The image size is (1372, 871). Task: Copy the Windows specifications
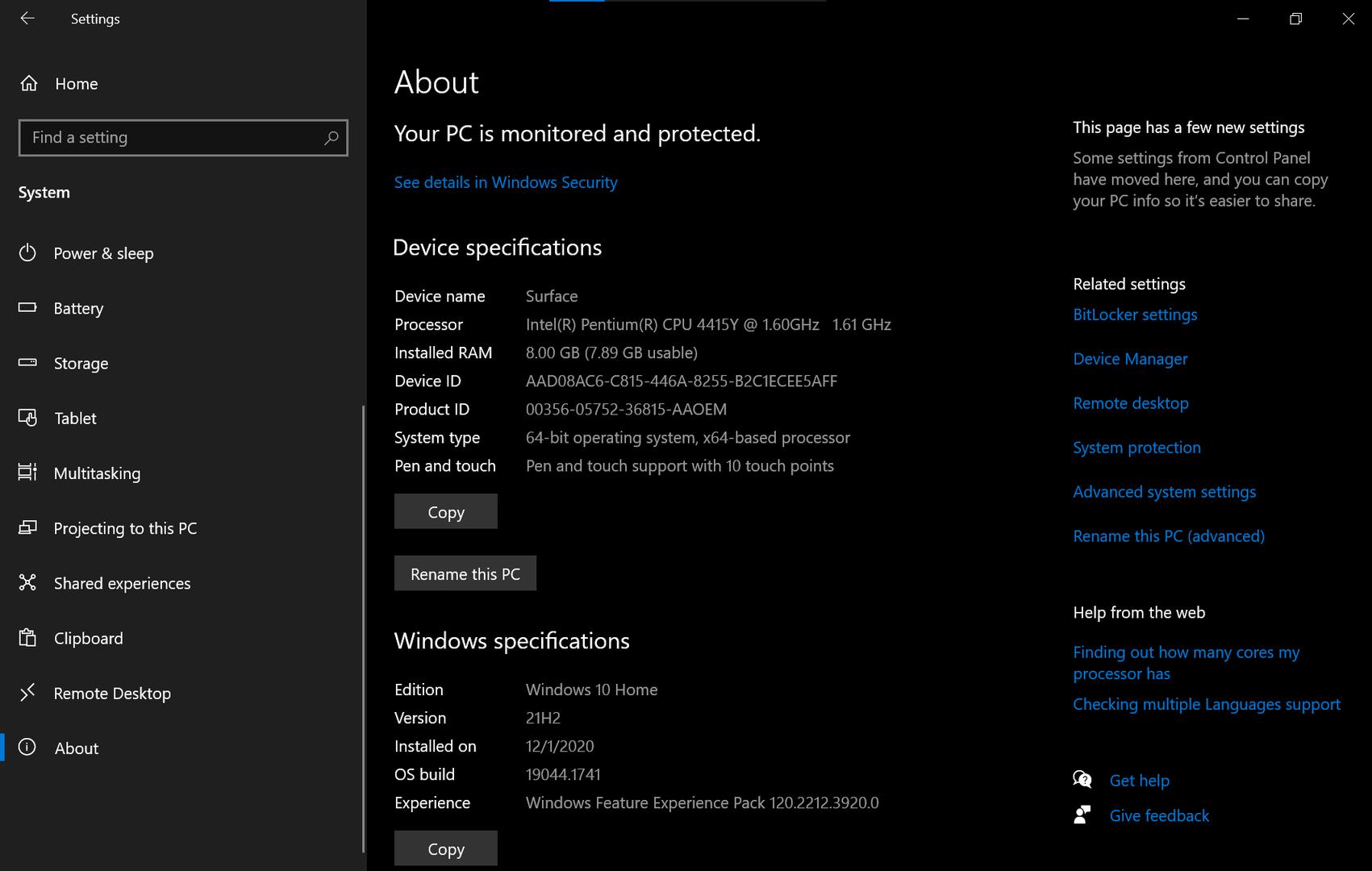coord(445,848)
